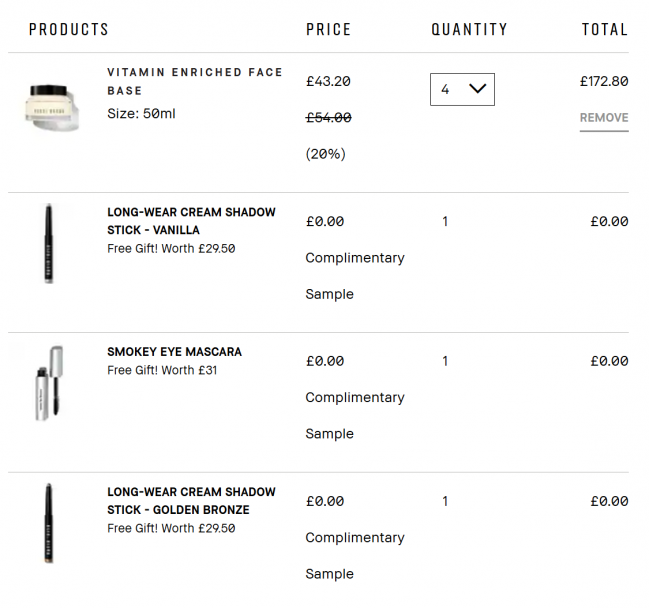
Task: Open Vitamin Enriched Face Base product title
Action: click(195, 81)
